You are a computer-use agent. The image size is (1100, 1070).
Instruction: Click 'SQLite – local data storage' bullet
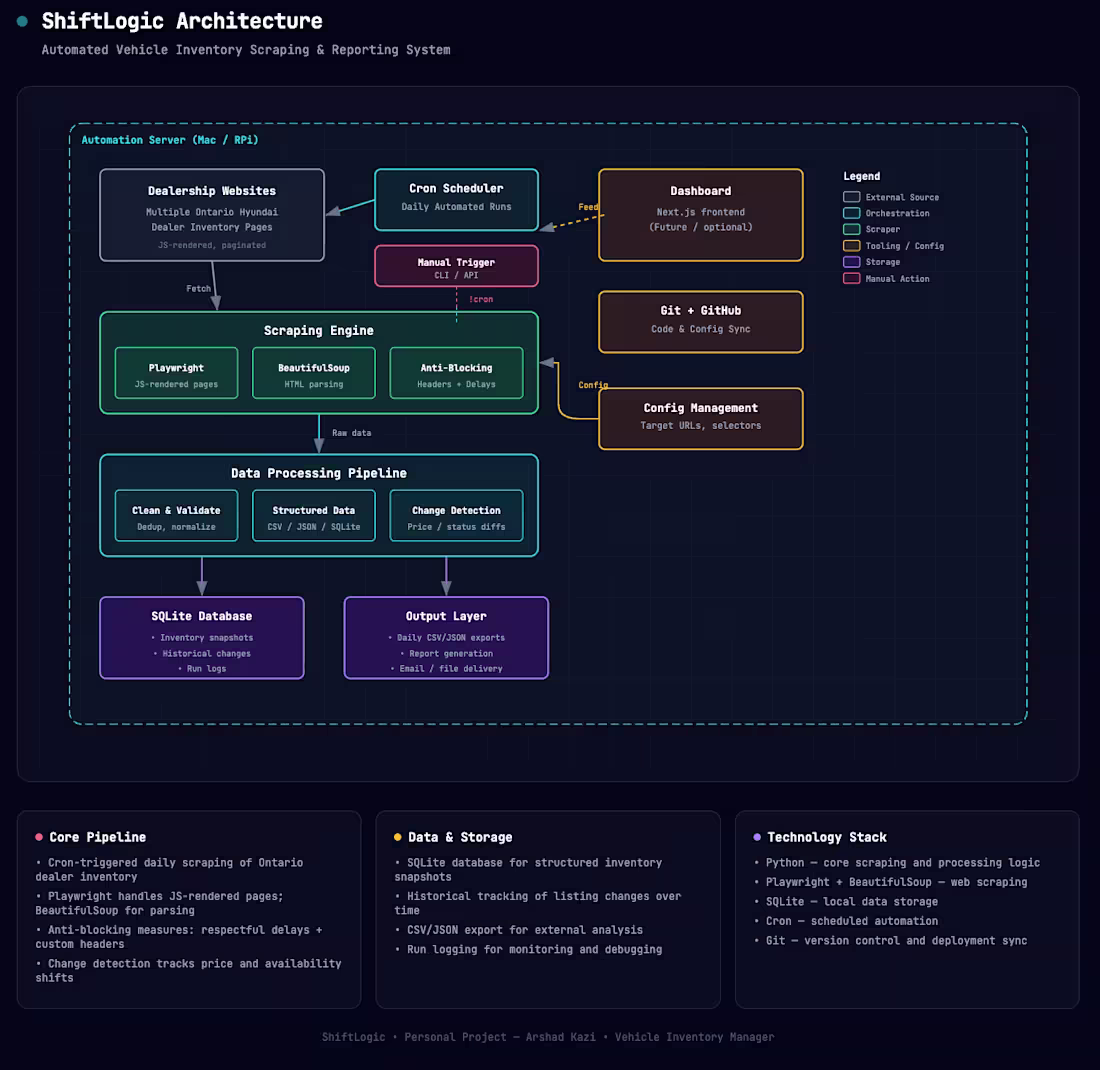845,902
